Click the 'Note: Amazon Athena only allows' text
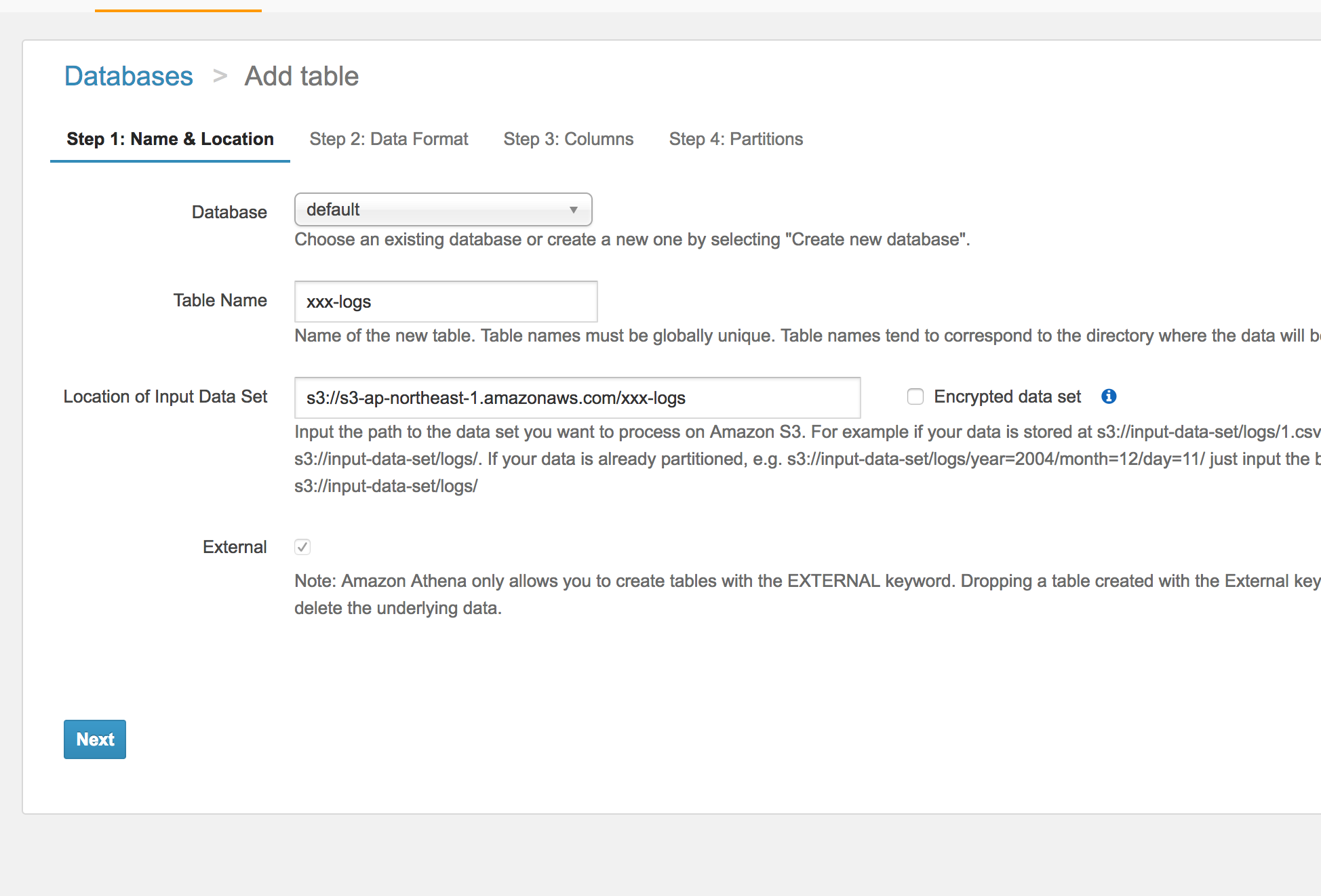Viewport: 1321px width, 896px height. [x=807, y=594]
